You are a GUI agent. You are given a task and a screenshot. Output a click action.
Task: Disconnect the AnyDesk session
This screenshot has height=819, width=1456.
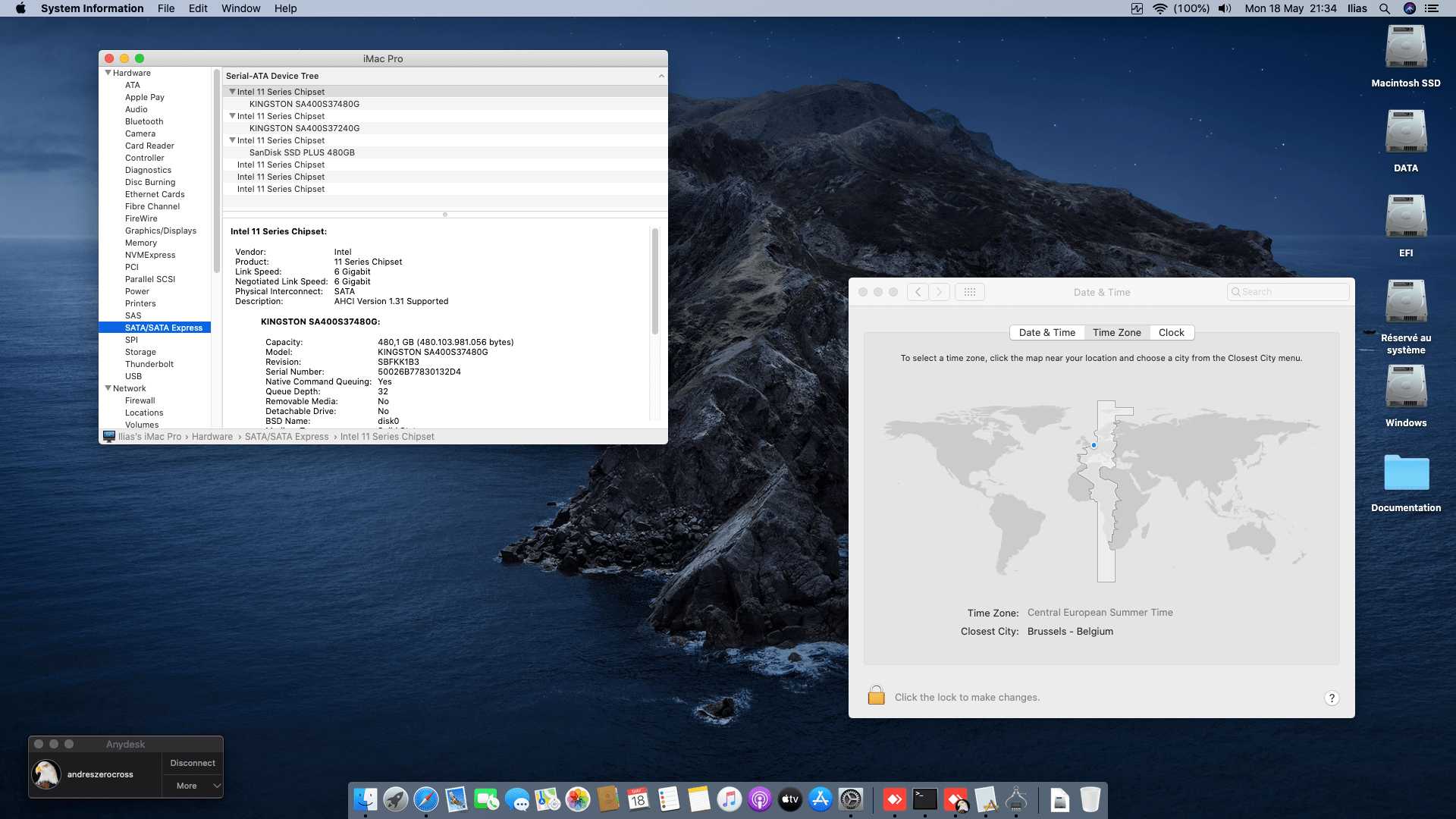pos(193,763)
